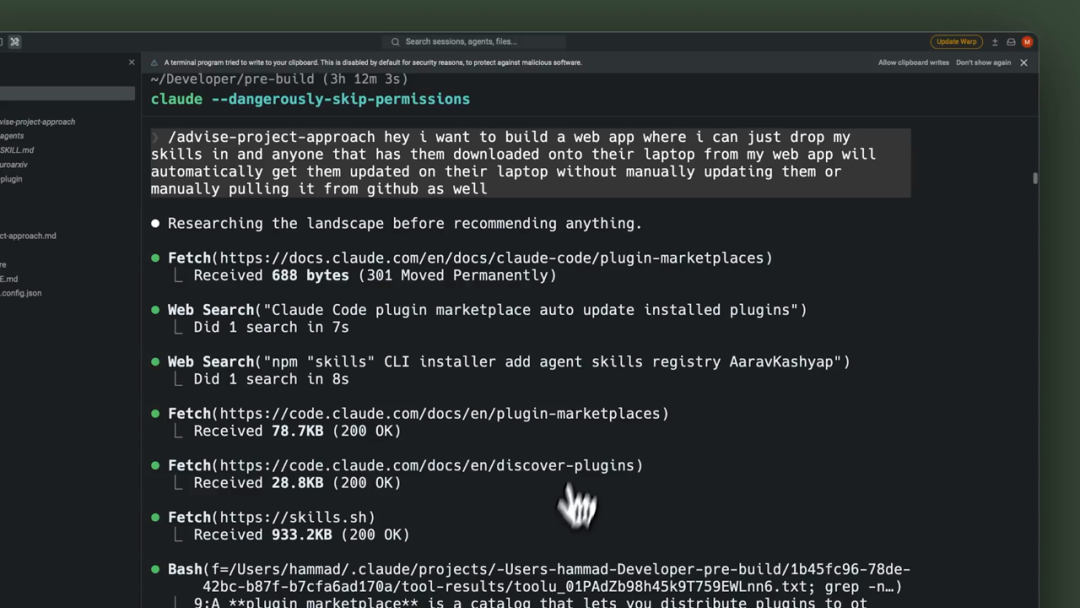Click the Fetch(https://skills.sh) line
This screenshot has height=608, width=1080.
click(271, 518)
